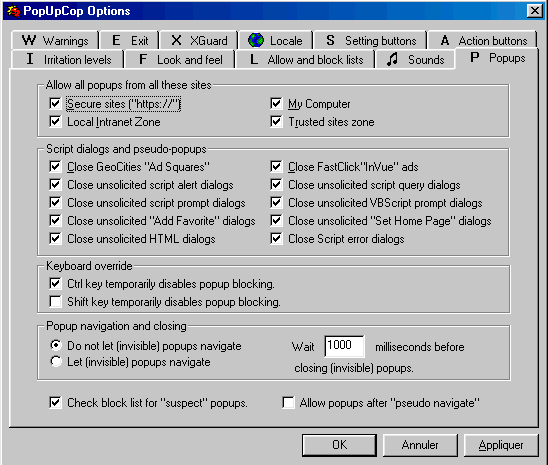548x465 pixels.
Task: Click the W icon on Warnings tab
Action: (x=29, y=40)
